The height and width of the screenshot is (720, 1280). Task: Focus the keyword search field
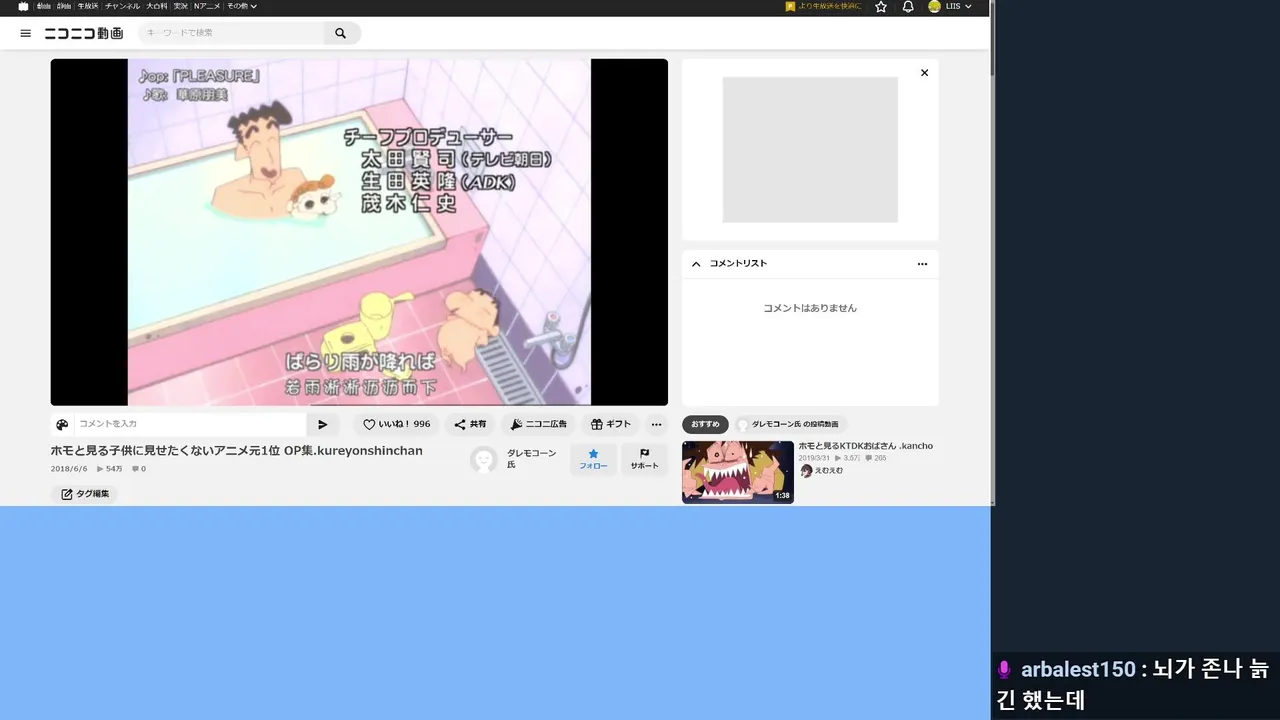(x=231, y=33)
